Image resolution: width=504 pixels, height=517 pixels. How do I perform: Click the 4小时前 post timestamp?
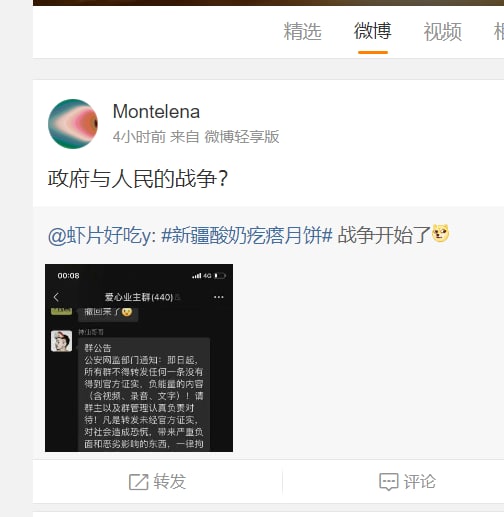tap(139, 137)
